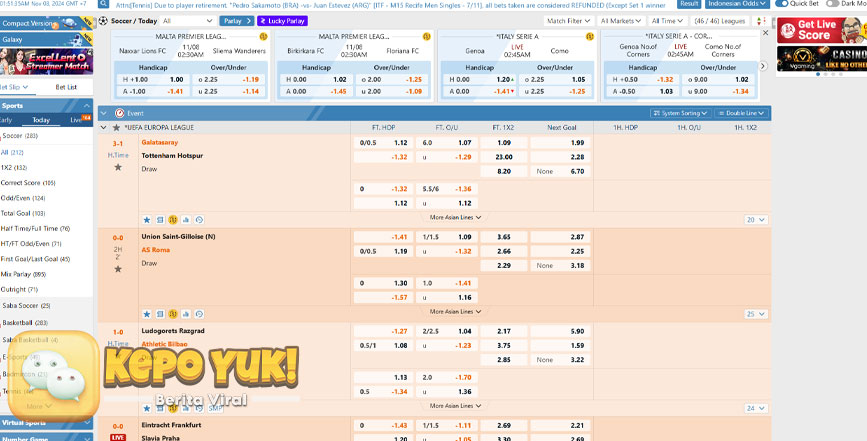
Task: Select Correct Score (105) in sidebar
Action: 28,183
